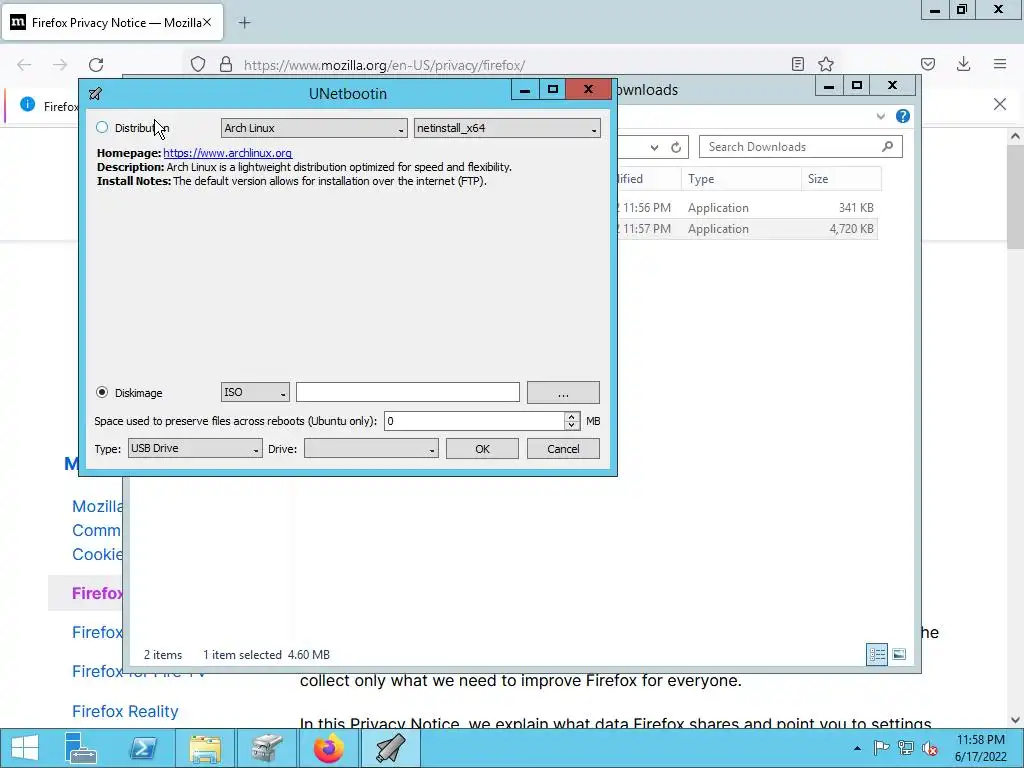Open the Firefox Reality link
This screenshot has height=768, width=1024.
click(125, 711)
